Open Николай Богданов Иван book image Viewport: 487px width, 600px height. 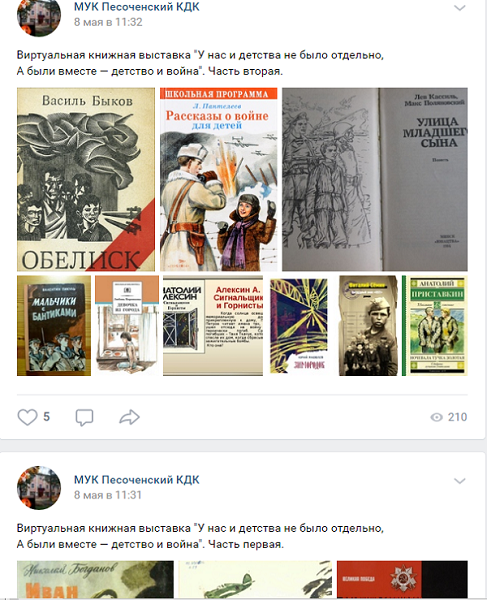coord(95,580)
